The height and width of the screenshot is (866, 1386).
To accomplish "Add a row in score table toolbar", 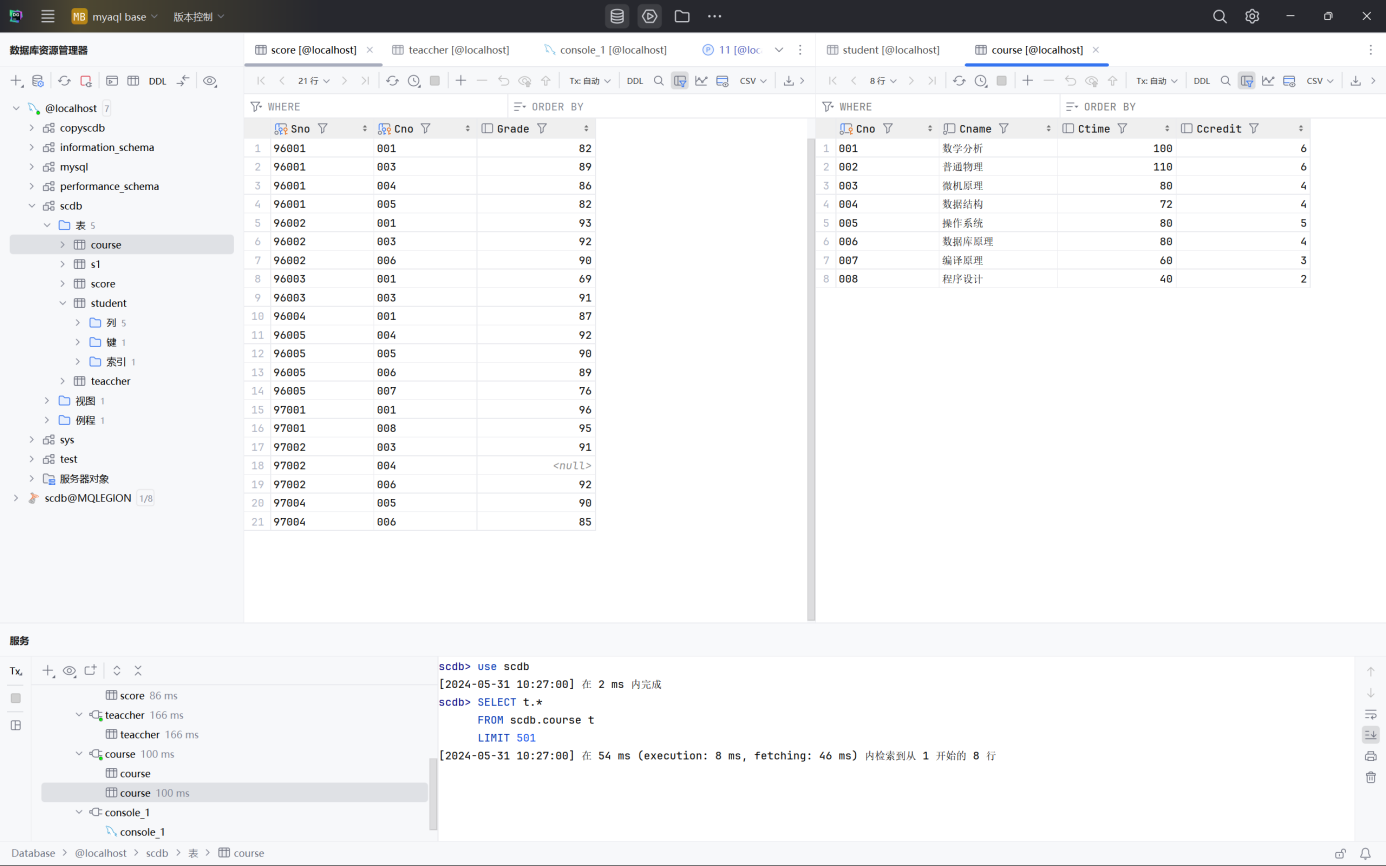I will click(461, 81).
